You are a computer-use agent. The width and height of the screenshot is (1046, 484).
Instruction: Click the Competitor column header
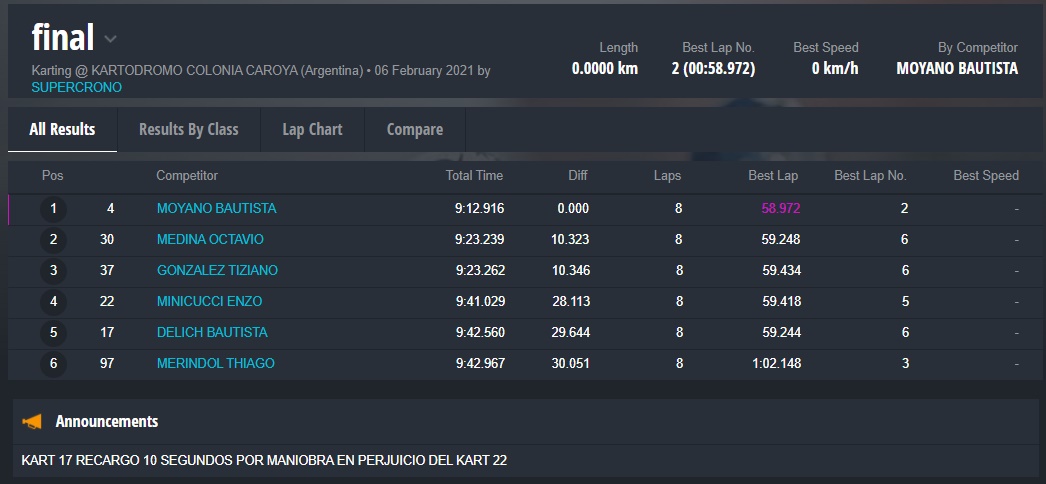(x=186, y=176)
